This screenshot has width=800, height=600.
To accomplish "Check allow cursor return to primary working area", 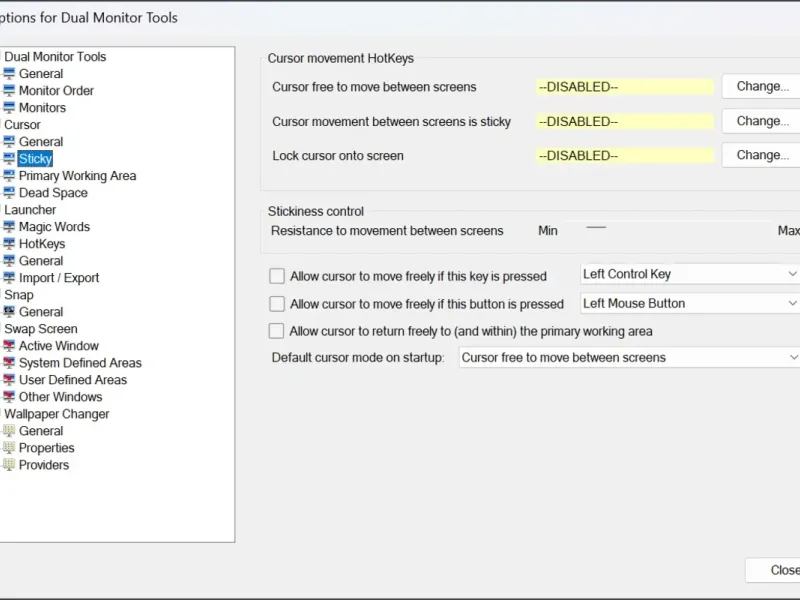I will [277, 331].
